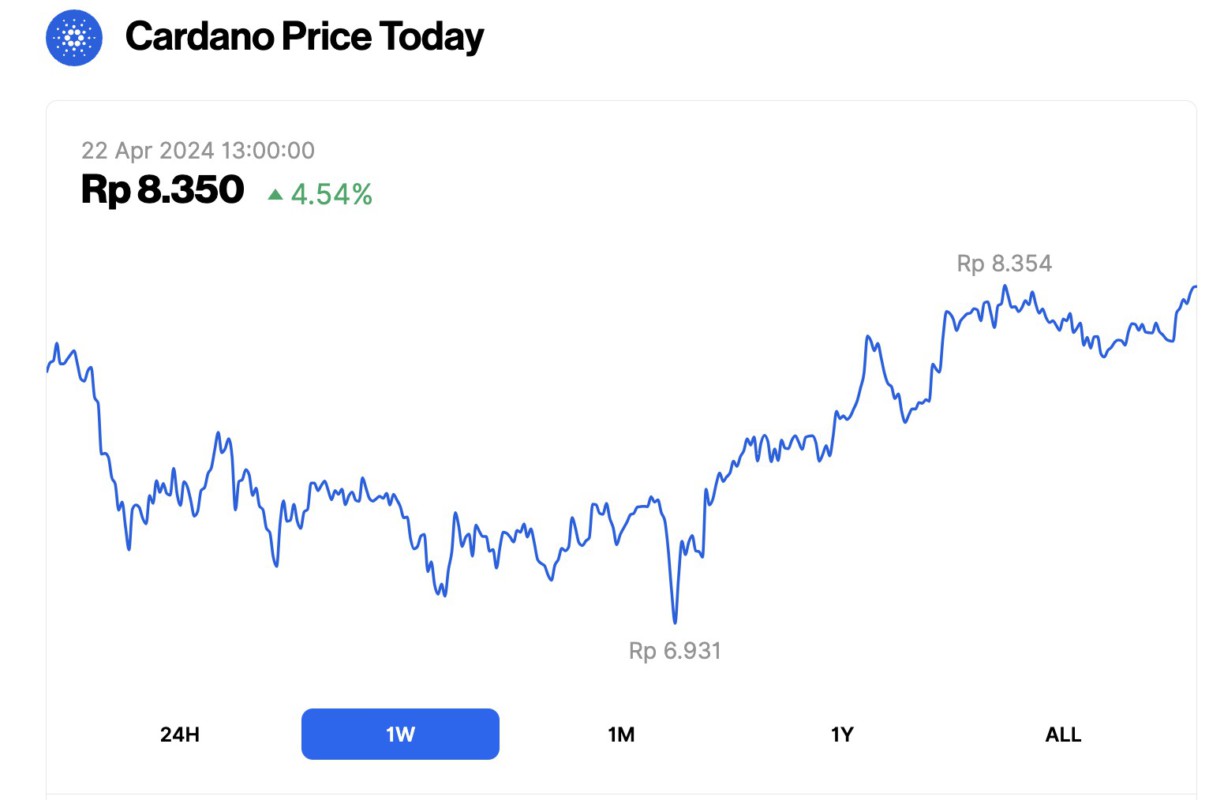The width and height of the screenshot is (1209, 800).
Task: Click the green upward triangle indicator
Action: tap(275, 194)
